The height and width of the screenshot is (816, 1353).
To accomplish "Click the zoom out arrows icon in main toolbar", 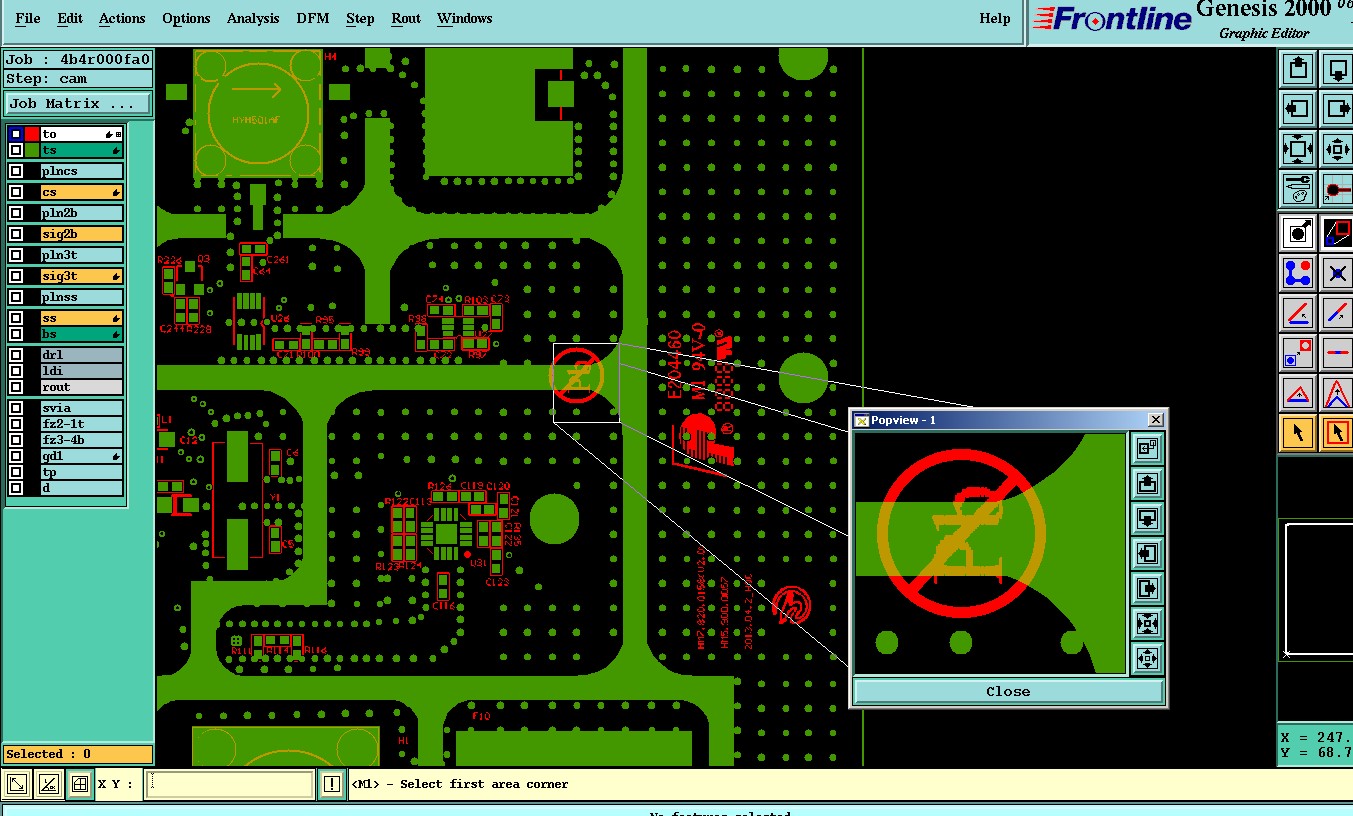I will tap(1337, 149).
